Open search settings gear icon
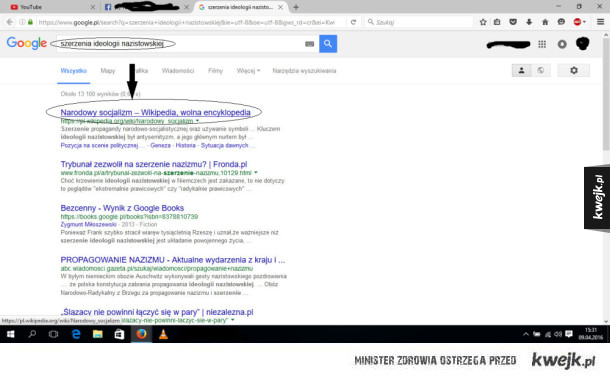 point(574,70)
